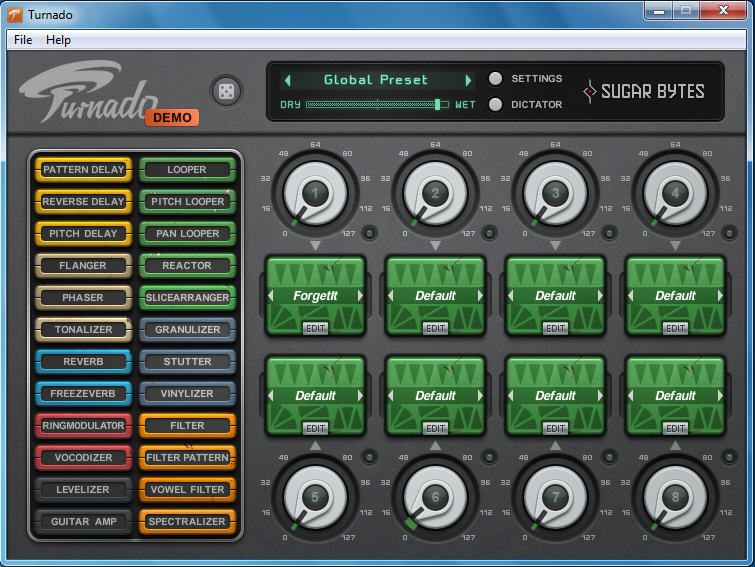Enable the DICTATOR round button

click(495, 104)
